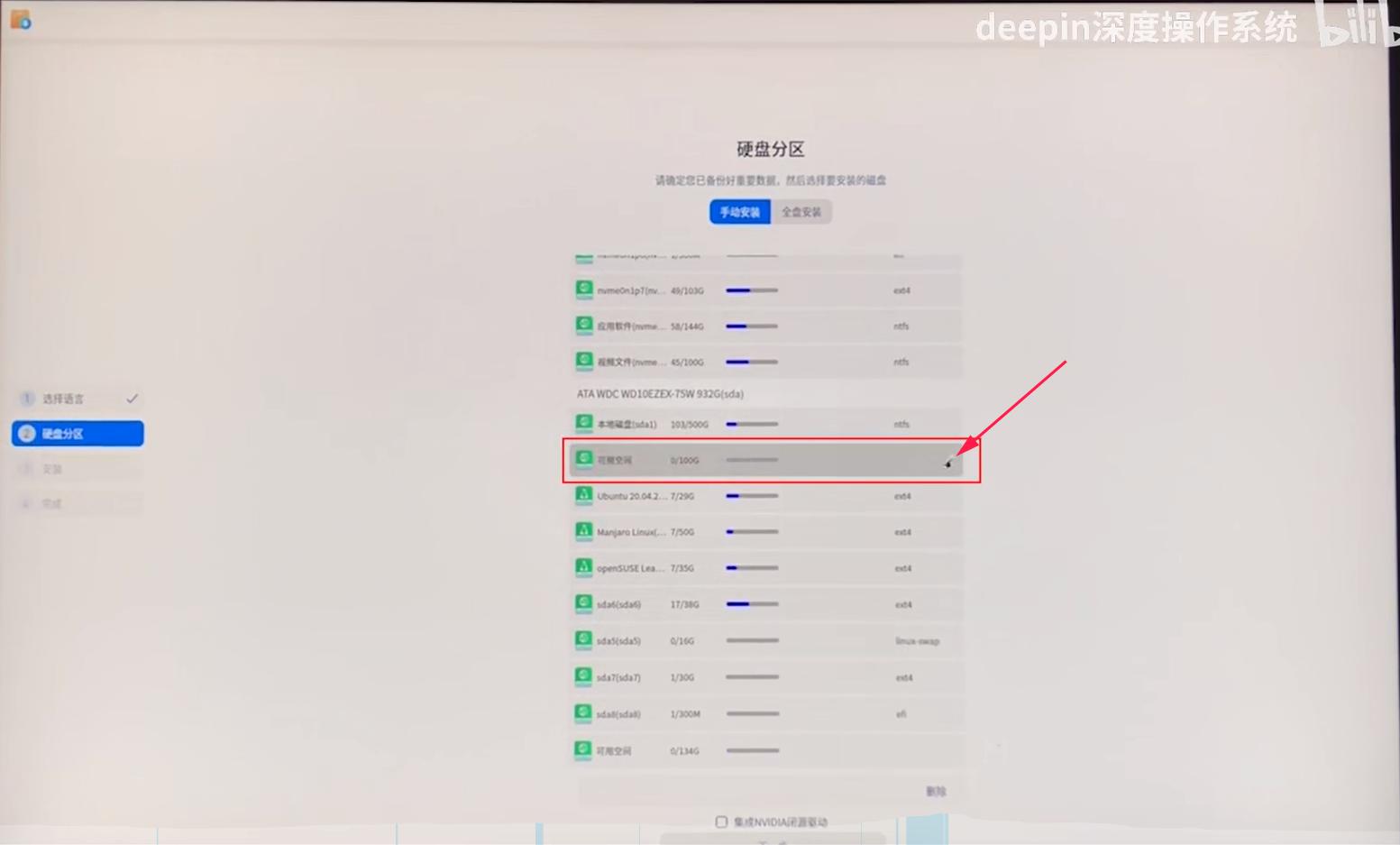Viewport: 1400px width, 845px height.
Task: Go back to the 选择语言 step
Action: (78, 399)
